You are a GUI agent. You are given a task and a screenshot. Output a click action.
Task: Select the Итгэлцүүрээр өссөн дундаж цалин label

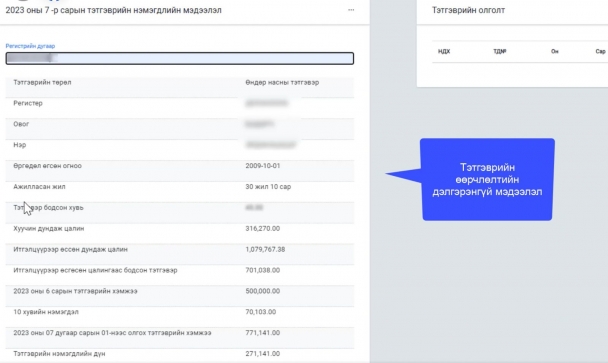[71, 250]
